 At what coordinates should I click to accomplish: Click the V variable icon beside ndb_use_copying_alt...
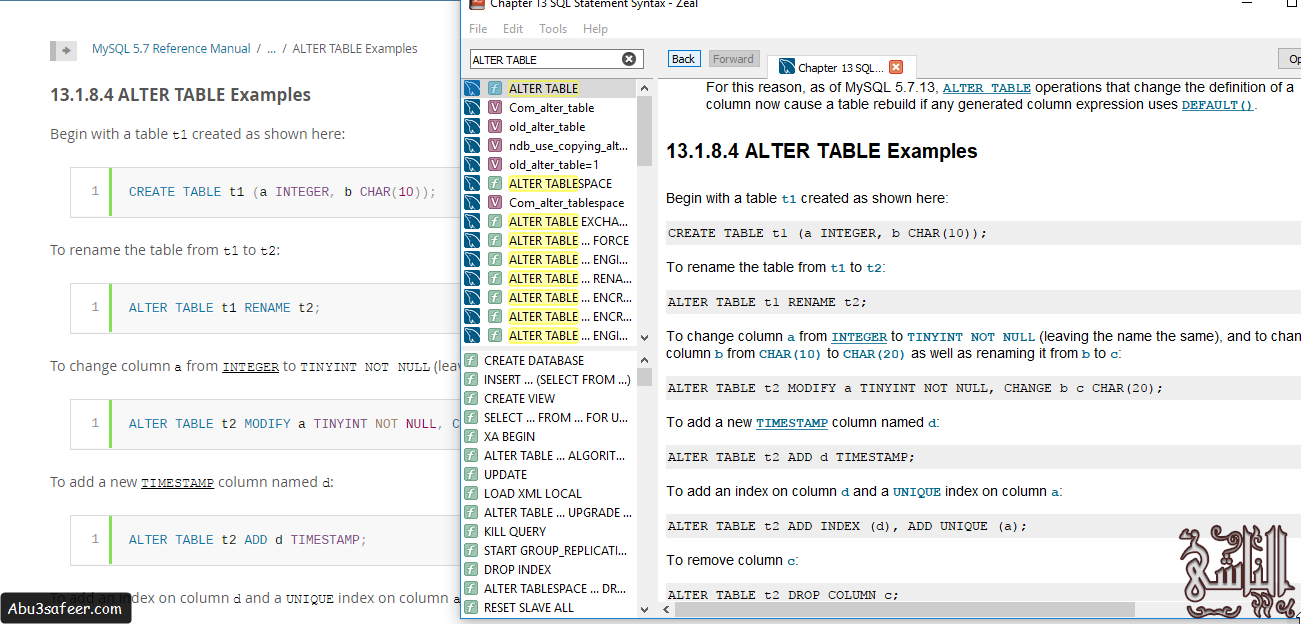coord(495,145)
